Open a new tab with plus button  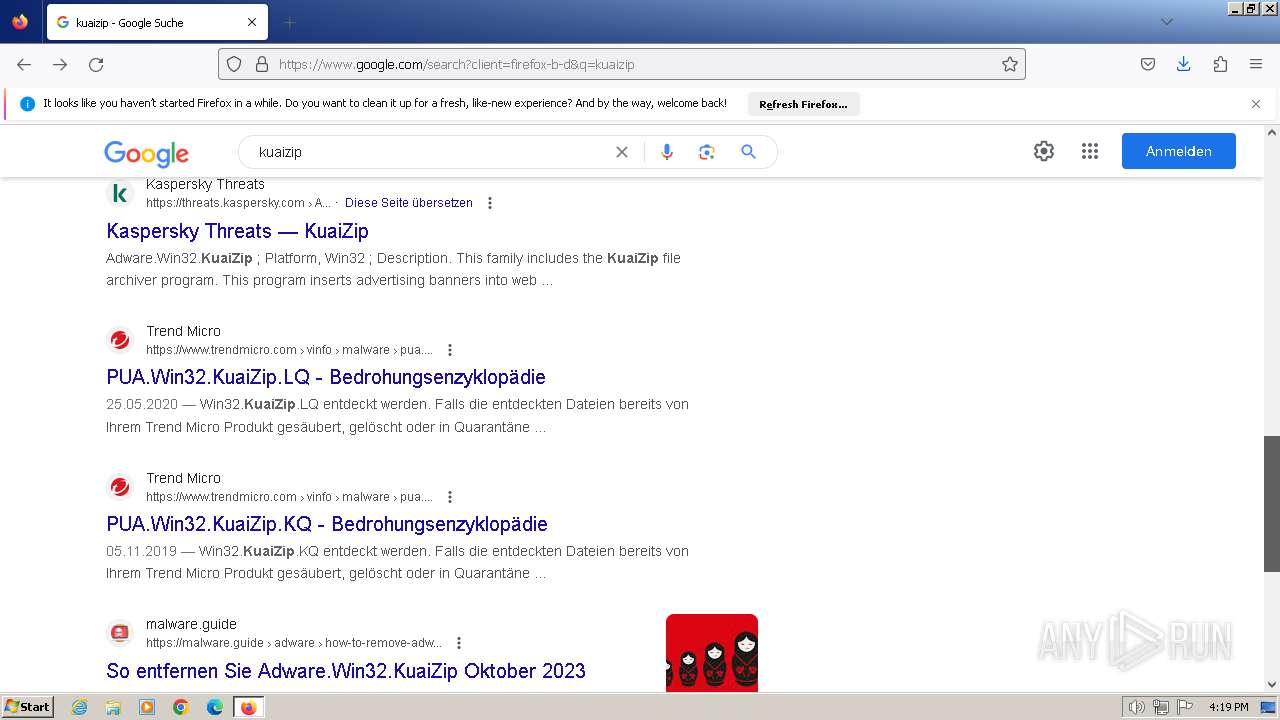coord(289,22)
